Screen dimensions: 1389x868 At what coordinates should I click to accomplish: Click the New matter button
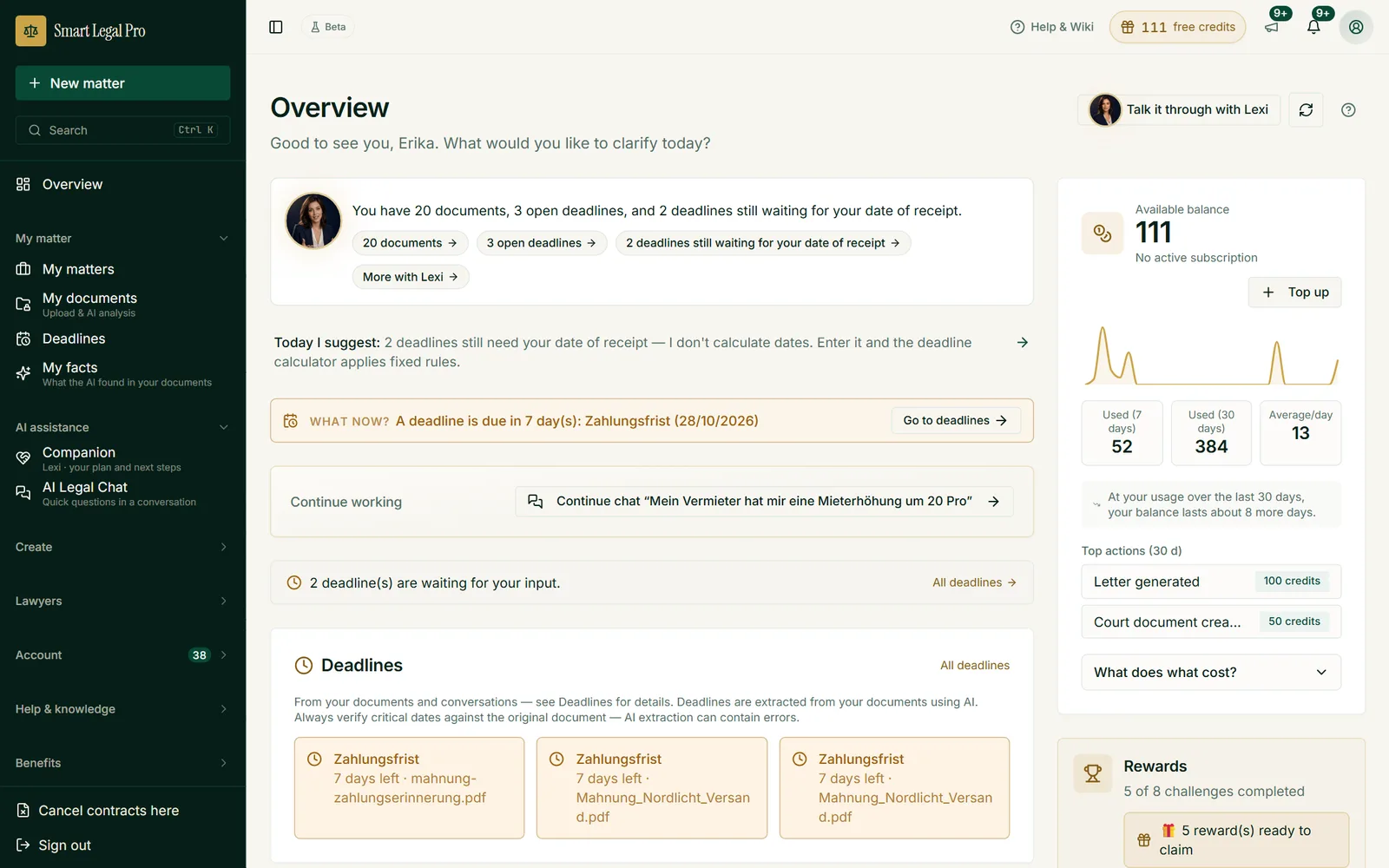(122, 83)
